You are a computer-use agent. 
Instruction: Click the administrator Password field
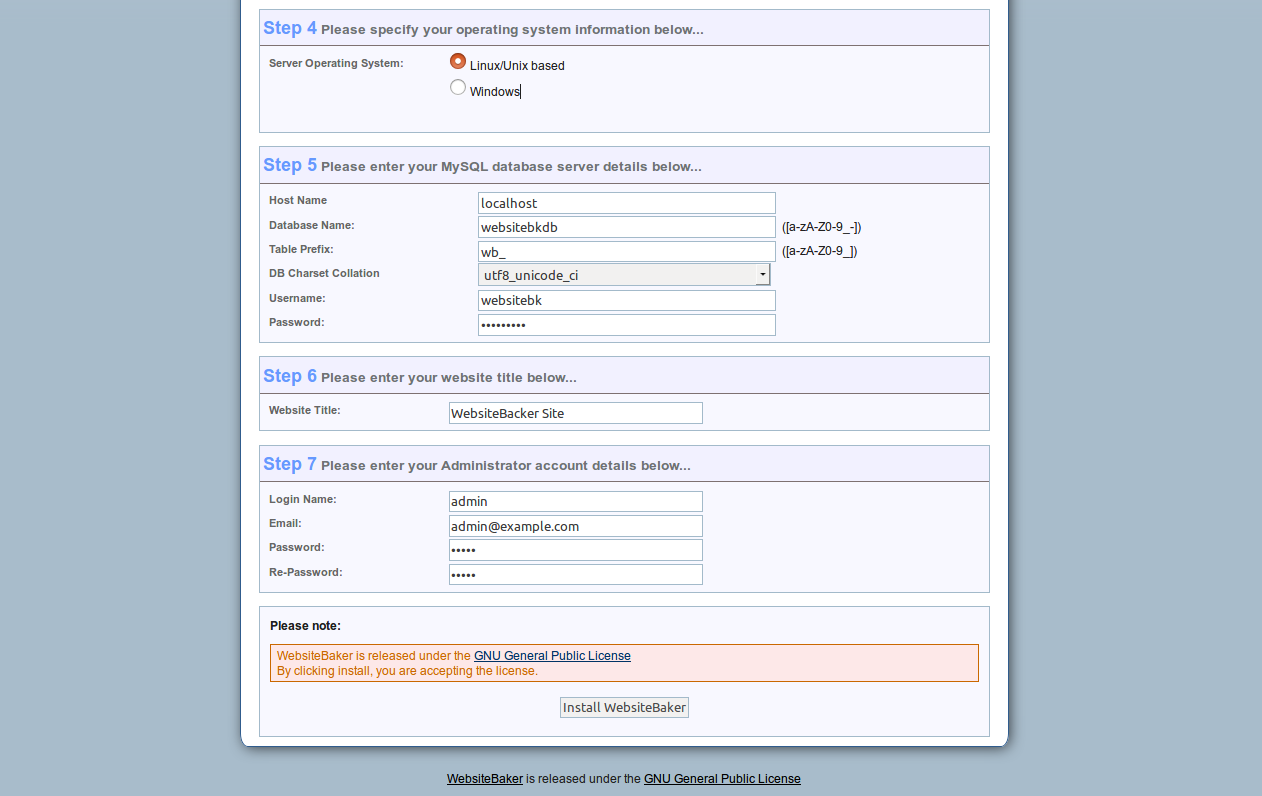[576, 550]
